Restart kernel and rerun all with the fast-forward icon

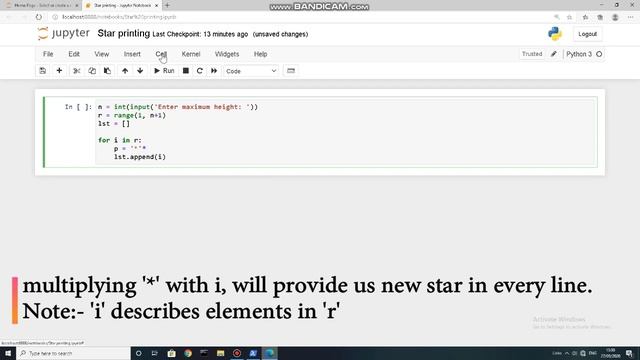[214, 71]
